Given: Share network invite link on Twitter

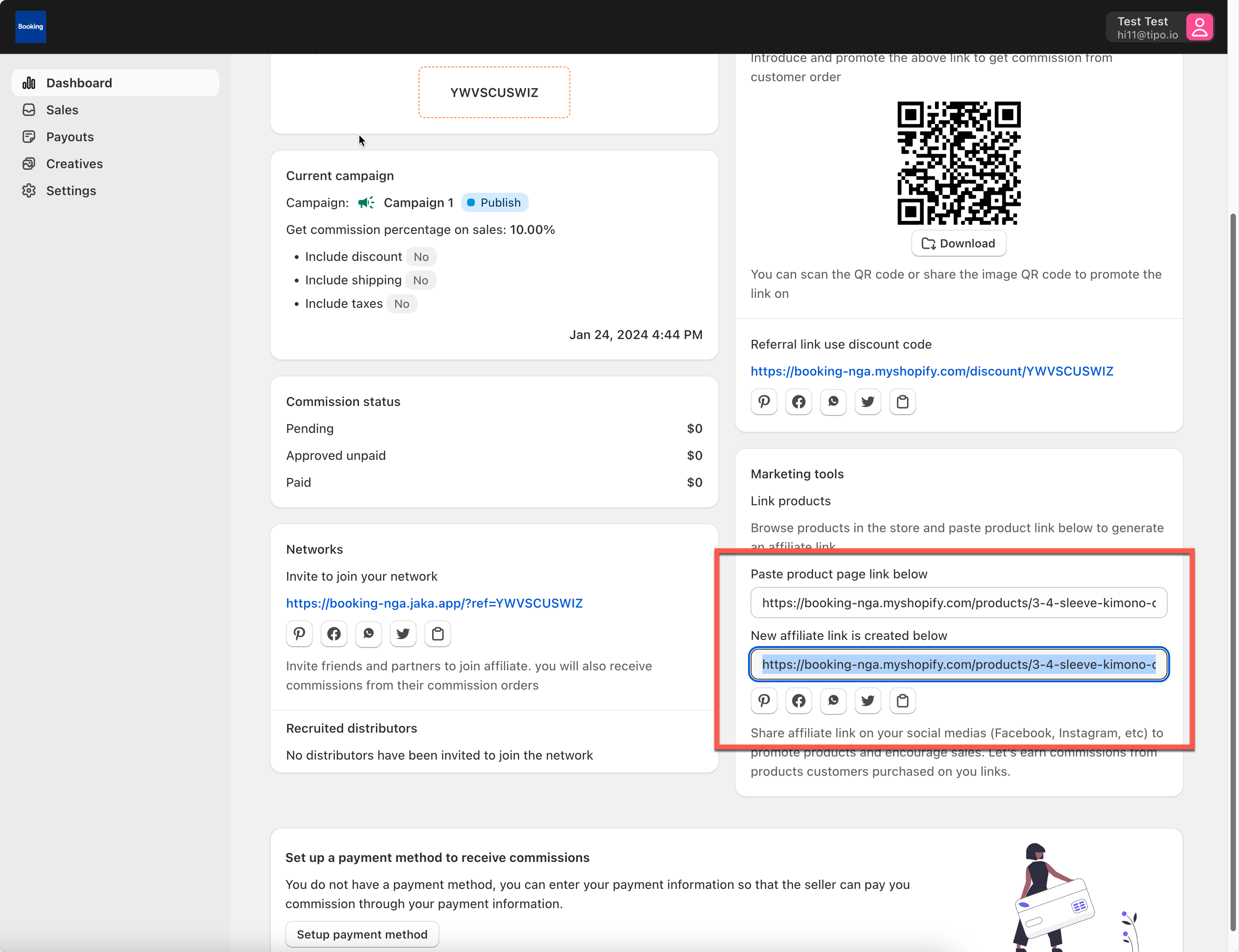Looking at the screenshot, I should [x=403, y=633].
